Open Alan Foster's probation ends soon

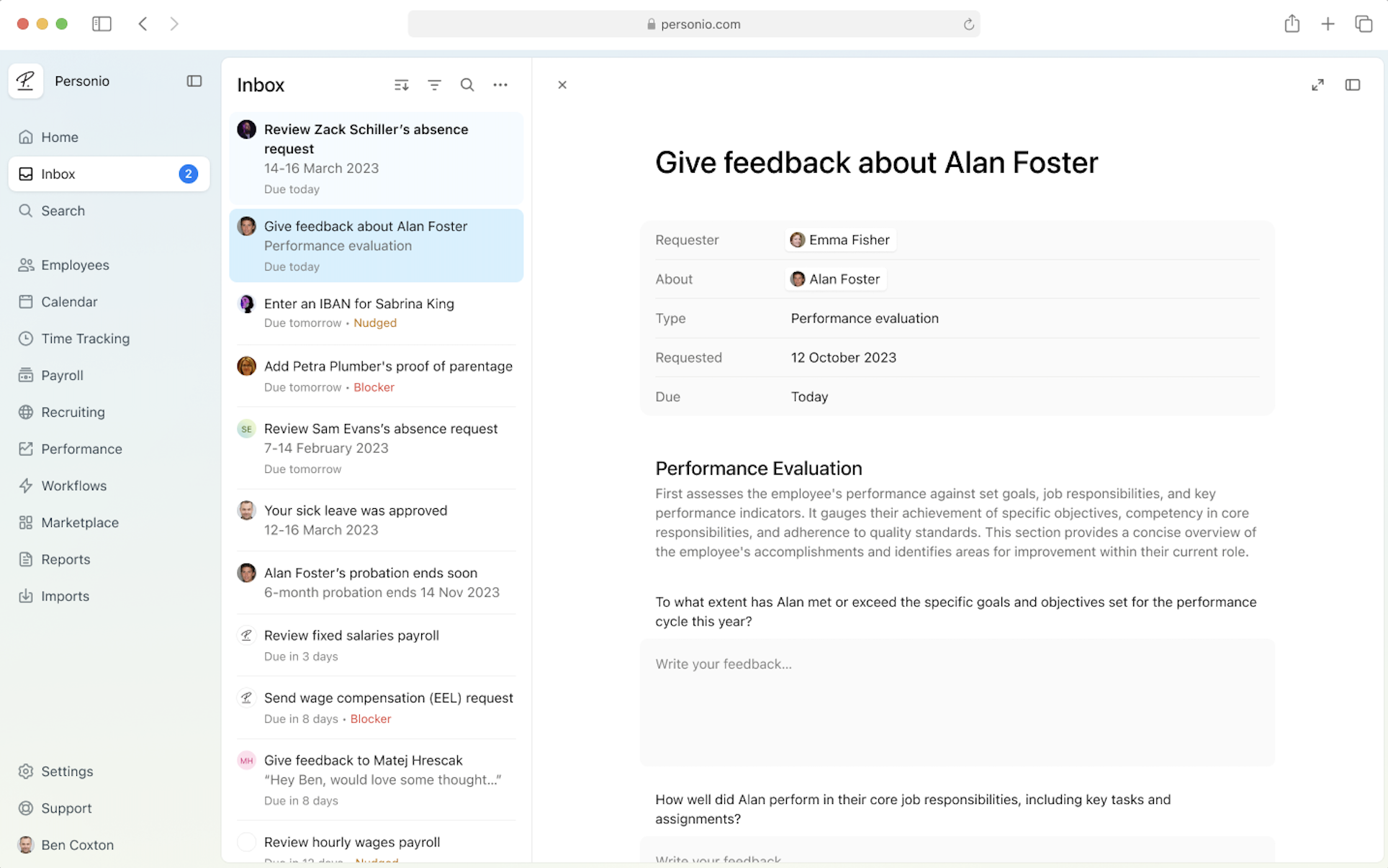[376, 582]
